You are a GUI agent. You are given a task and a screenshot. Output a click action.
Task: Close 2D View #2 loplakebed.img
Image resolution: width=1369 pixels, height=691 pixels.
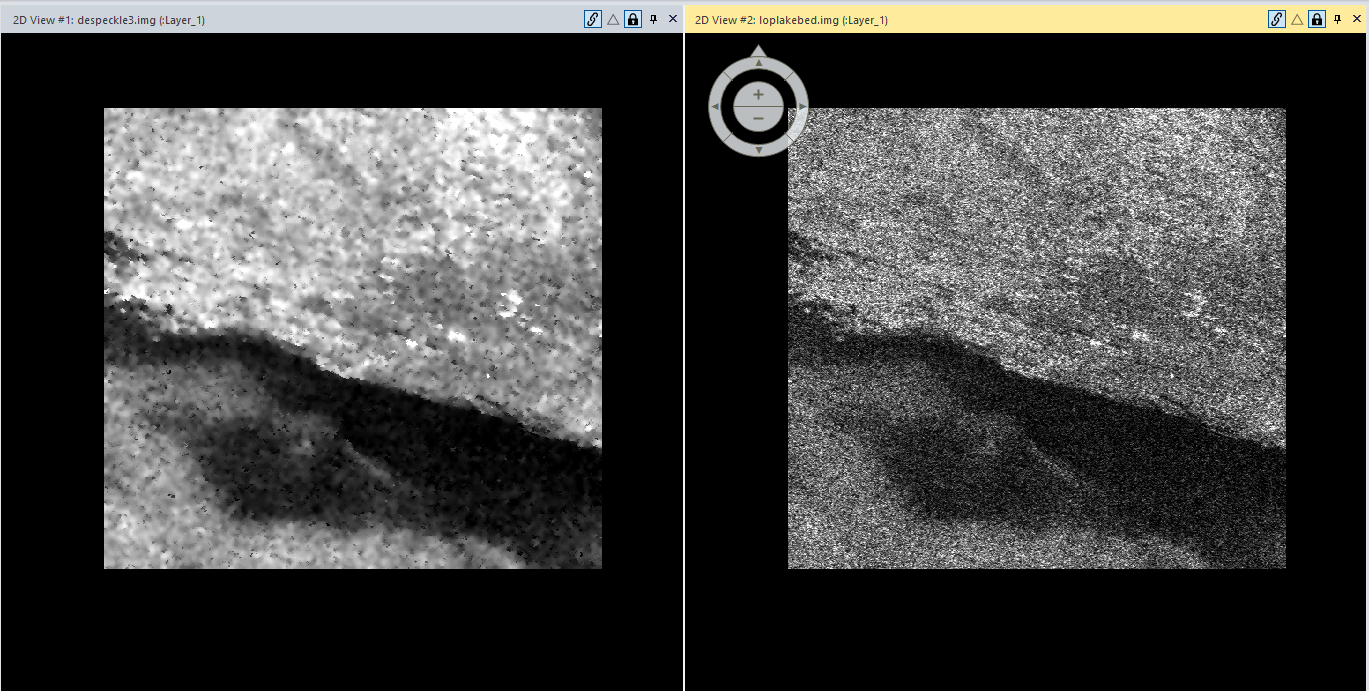(1356, 19)
